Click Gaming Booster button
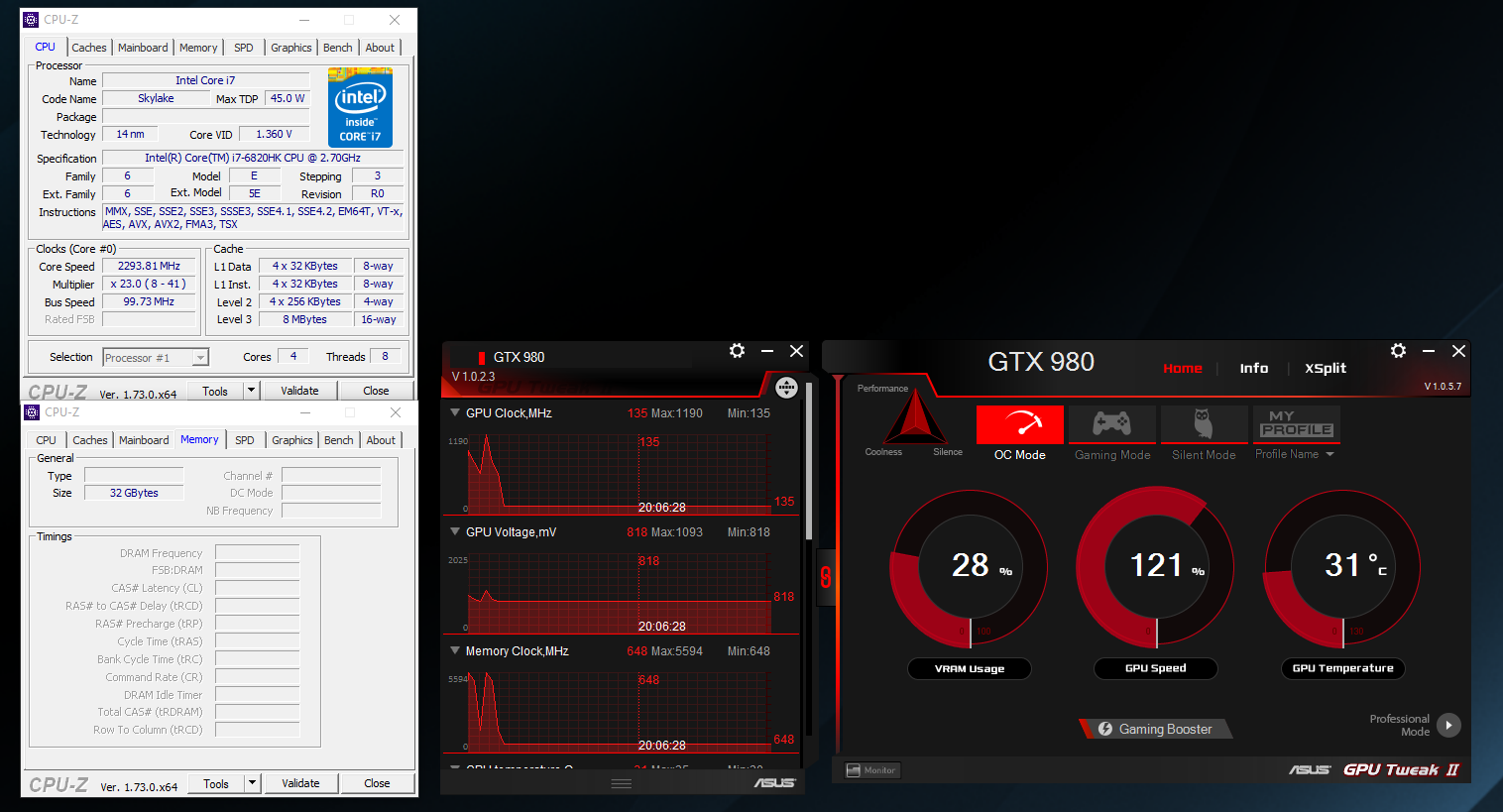 pos(1156,729)
